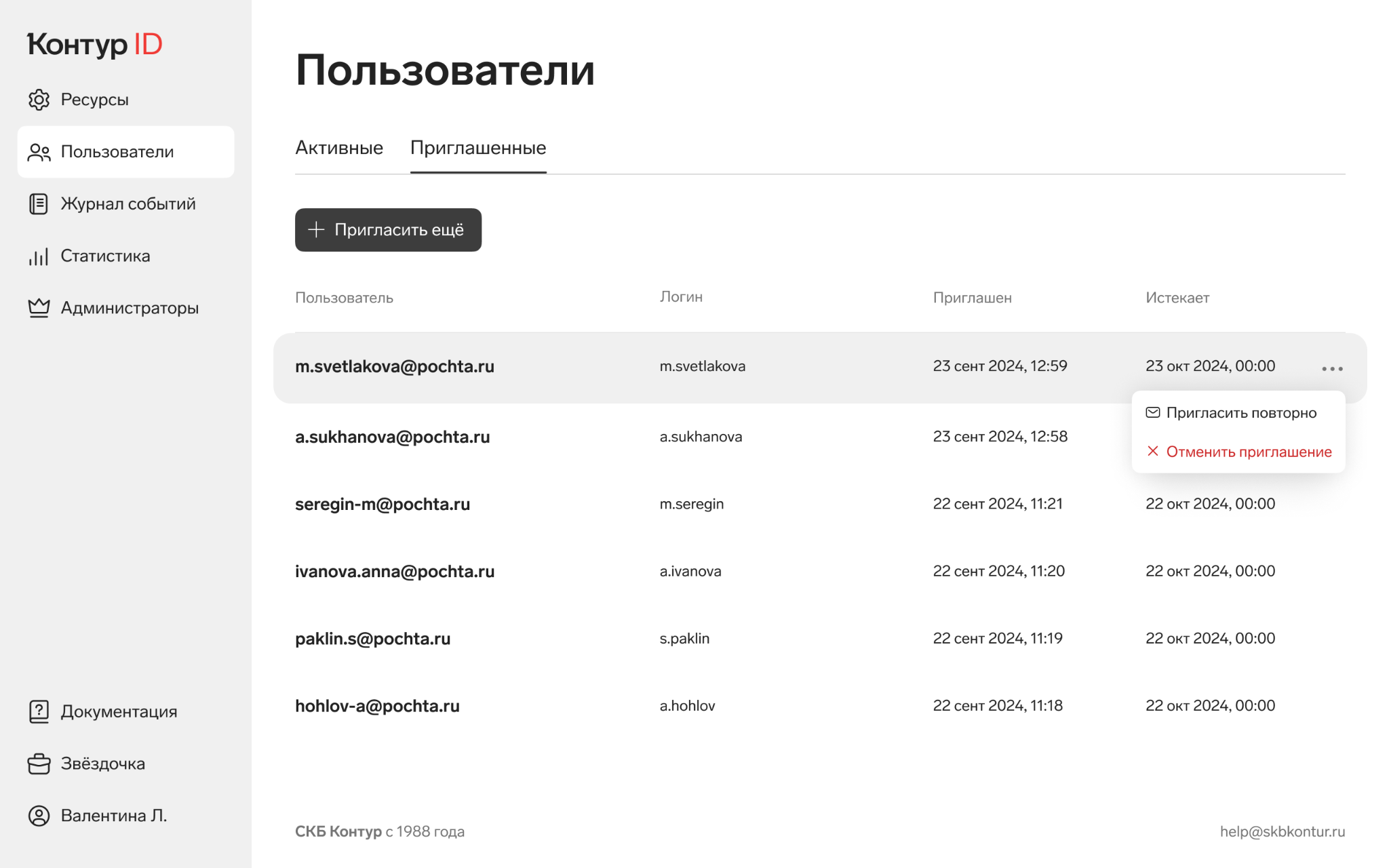Click the Истекает column header
Screen dimensions: 1389x868
tap(1177, 298)
